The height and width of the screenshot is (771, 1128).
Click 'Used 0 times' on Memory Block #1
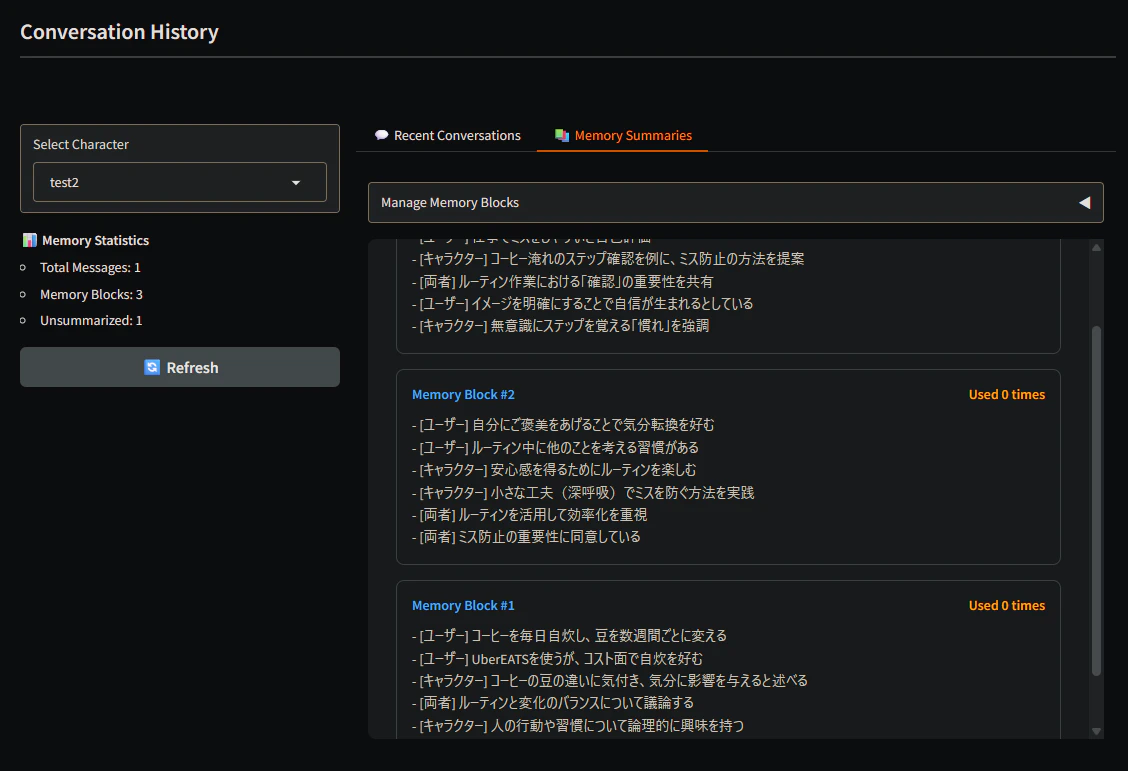tap(1006, 606)
